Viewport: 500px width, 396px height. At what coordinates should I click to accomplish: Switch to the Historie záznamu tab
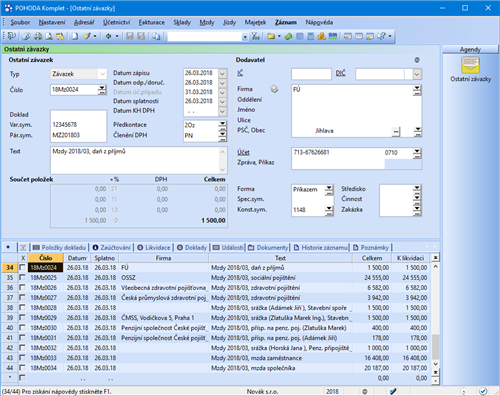320,247
